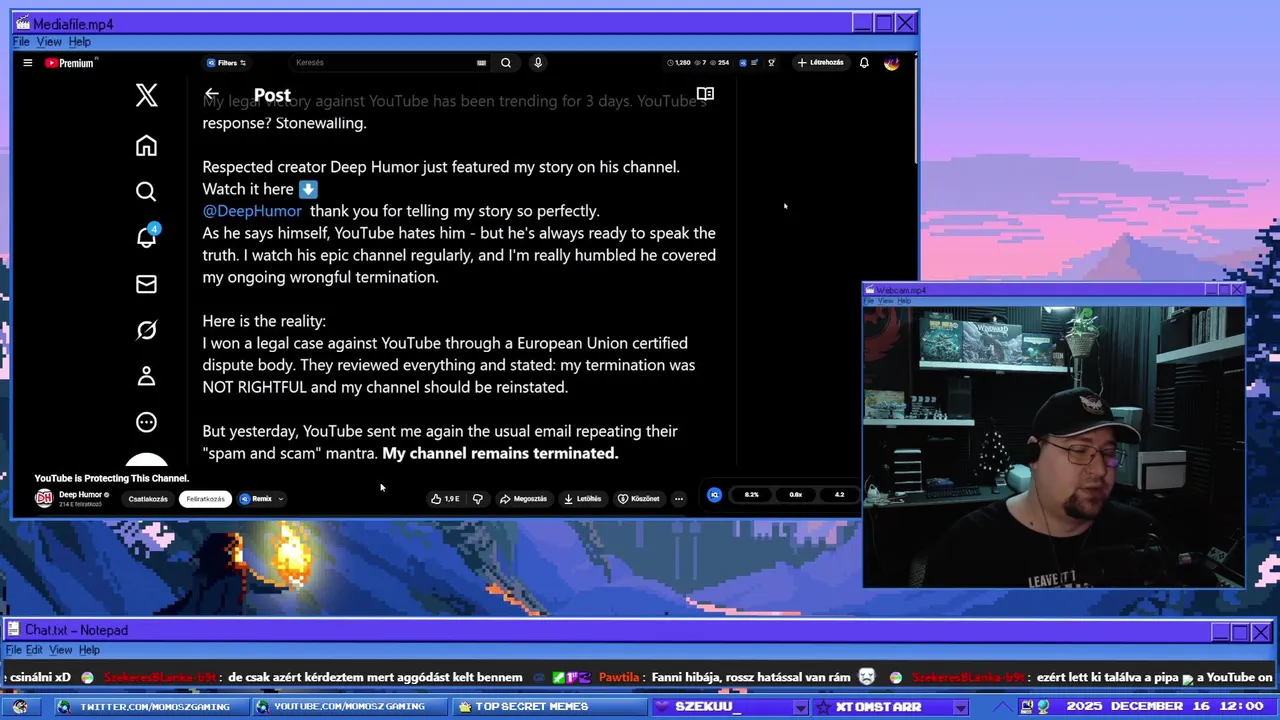Click the YouTube search magnifier button

click(506, 63)
